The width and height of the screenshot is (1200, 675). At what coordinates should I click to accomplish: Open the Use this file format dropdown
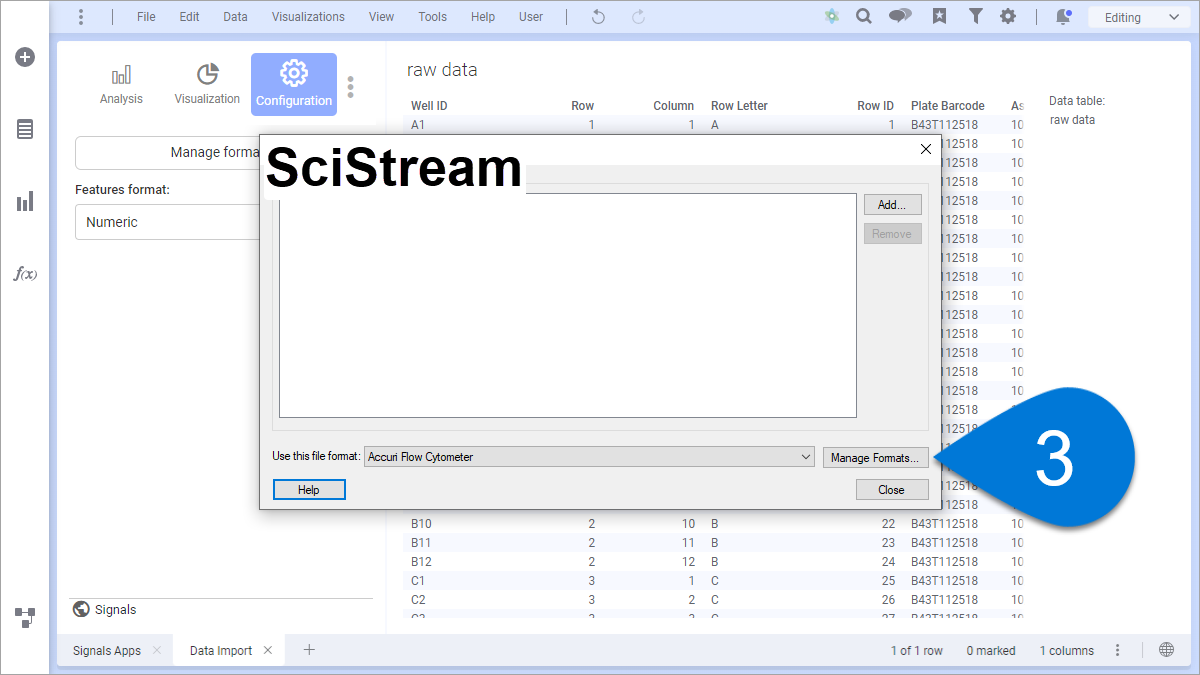(x=590, y=457)
